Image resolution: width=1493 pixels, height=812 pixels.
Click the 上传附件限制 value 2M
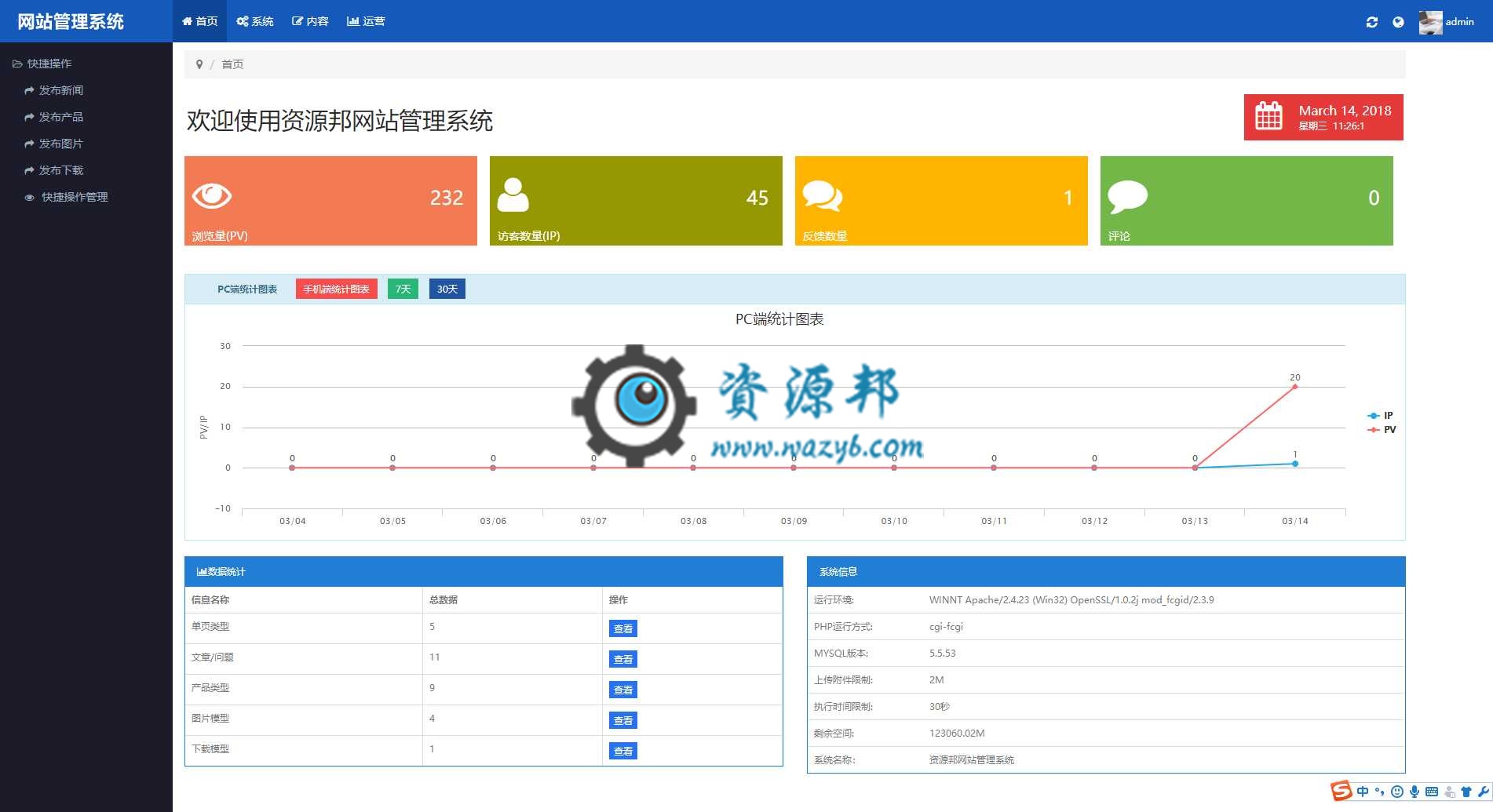click(936, 679)
